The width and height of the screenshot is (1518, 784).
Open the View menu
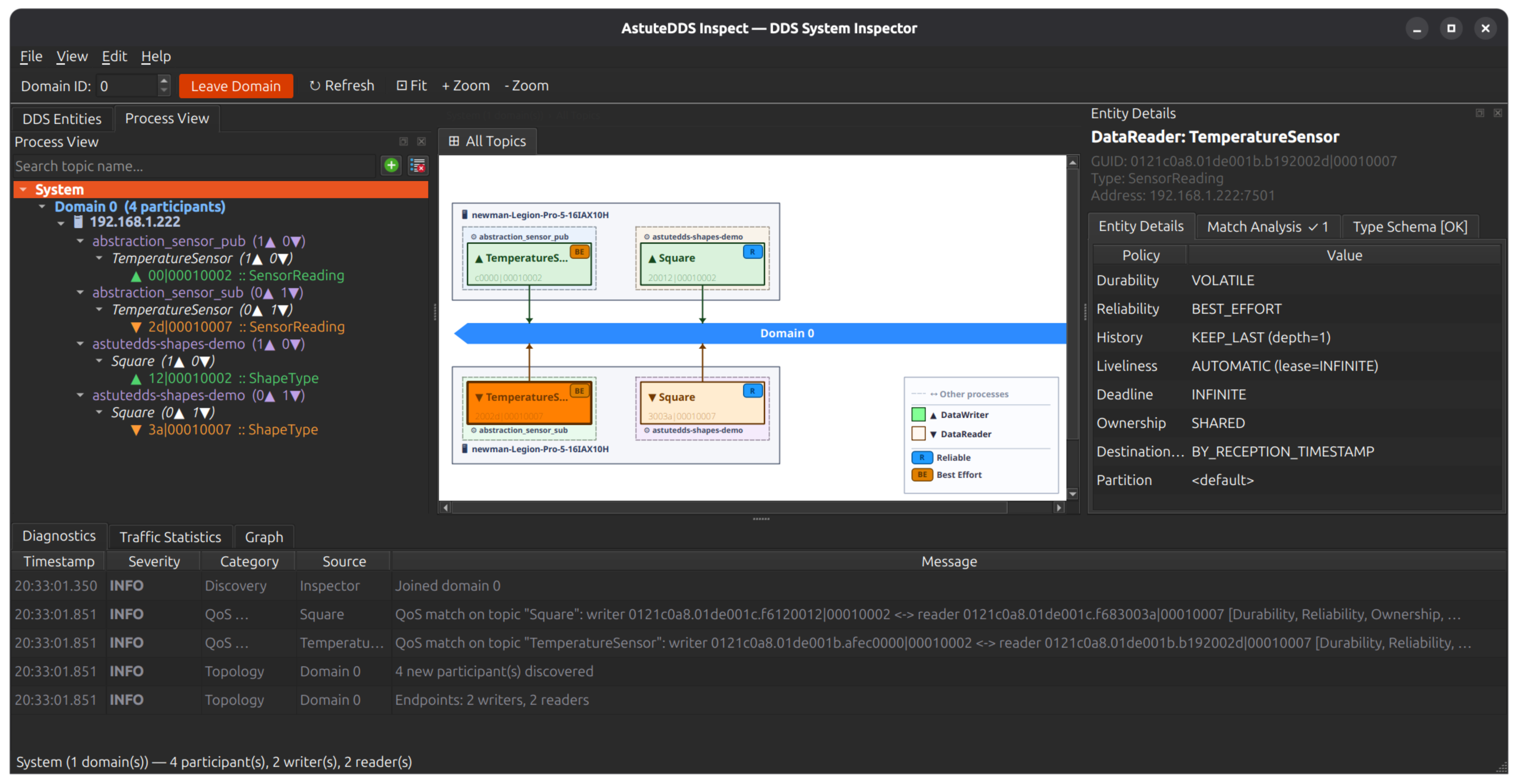point(72,56)
